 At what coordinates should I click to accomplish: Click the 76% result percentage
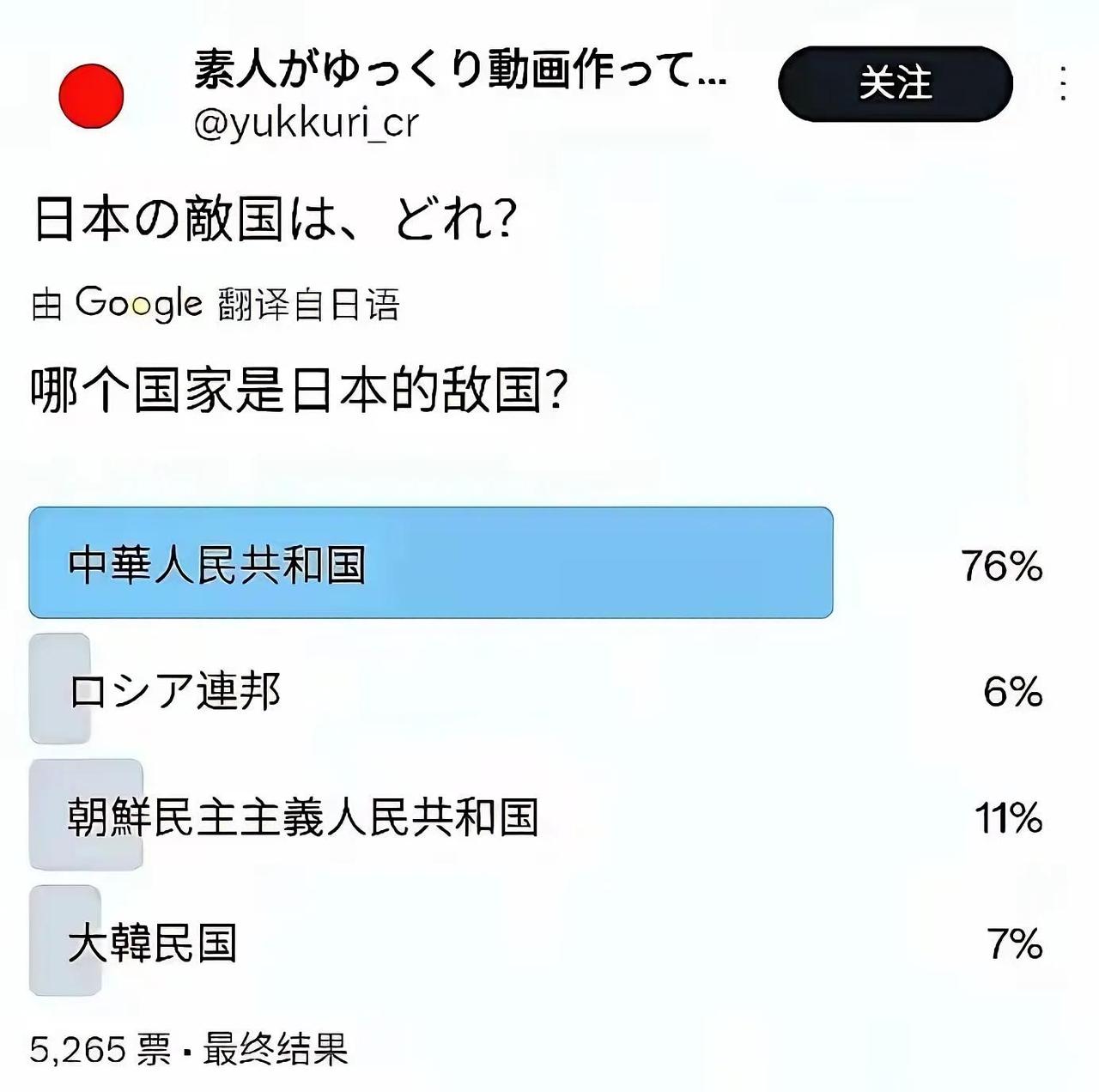click(x=1000, y=565)
